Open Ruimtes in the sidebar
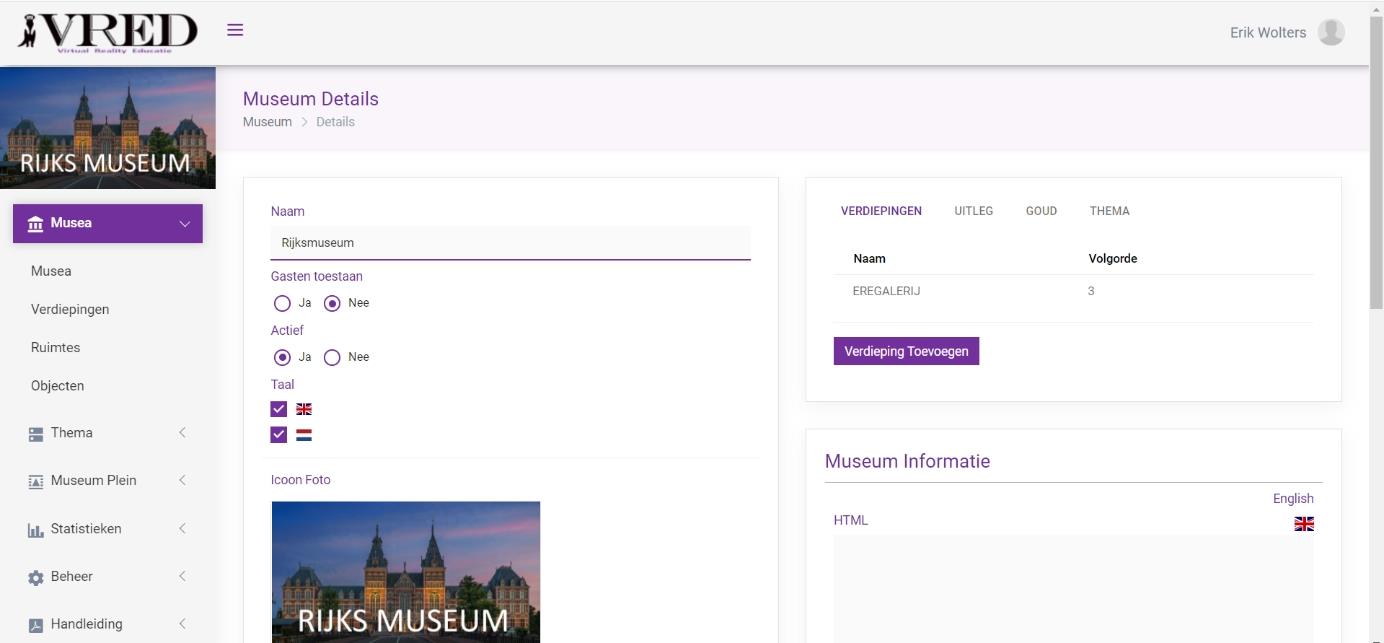The image size is (1384, 643). click(x=55, y=347)
